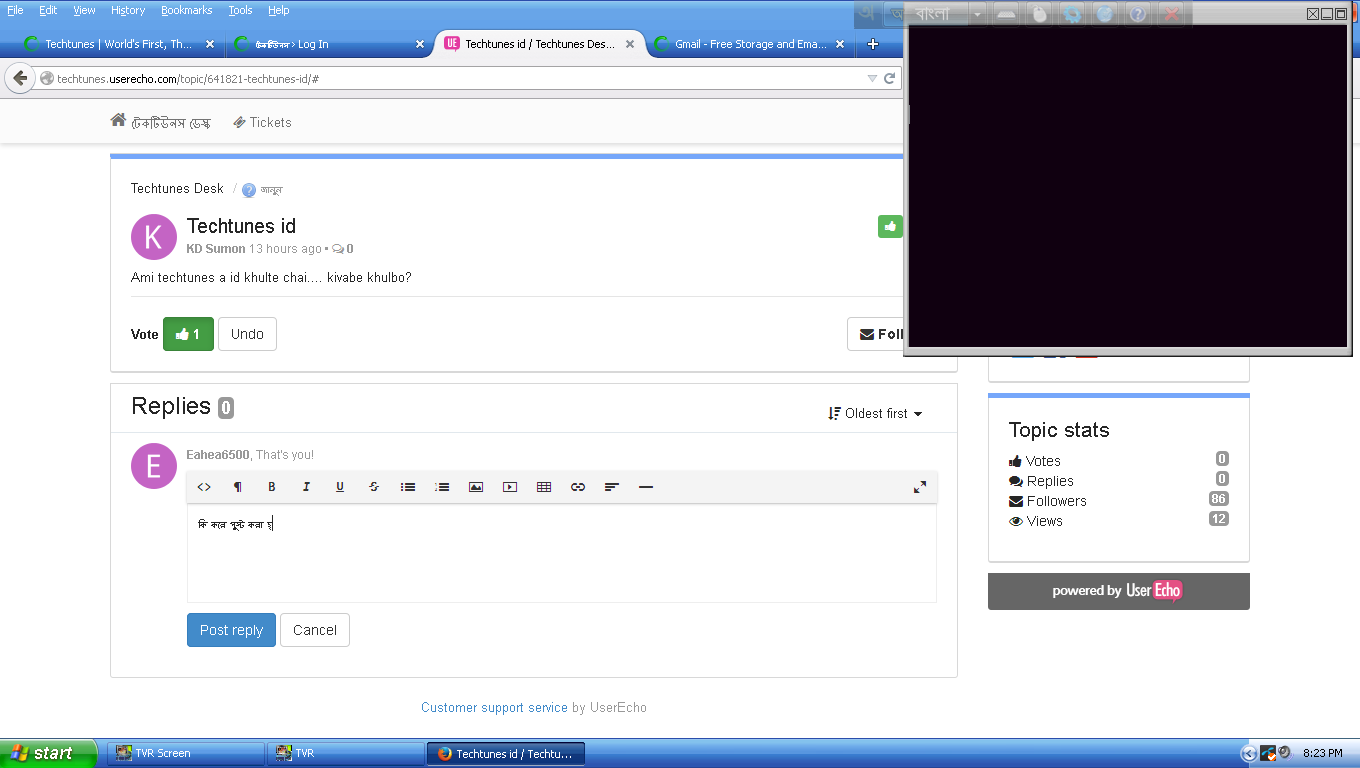Switch reply editor to HTML code view
The width and height of the screenshot is (1360, 768).
point(204,487)
